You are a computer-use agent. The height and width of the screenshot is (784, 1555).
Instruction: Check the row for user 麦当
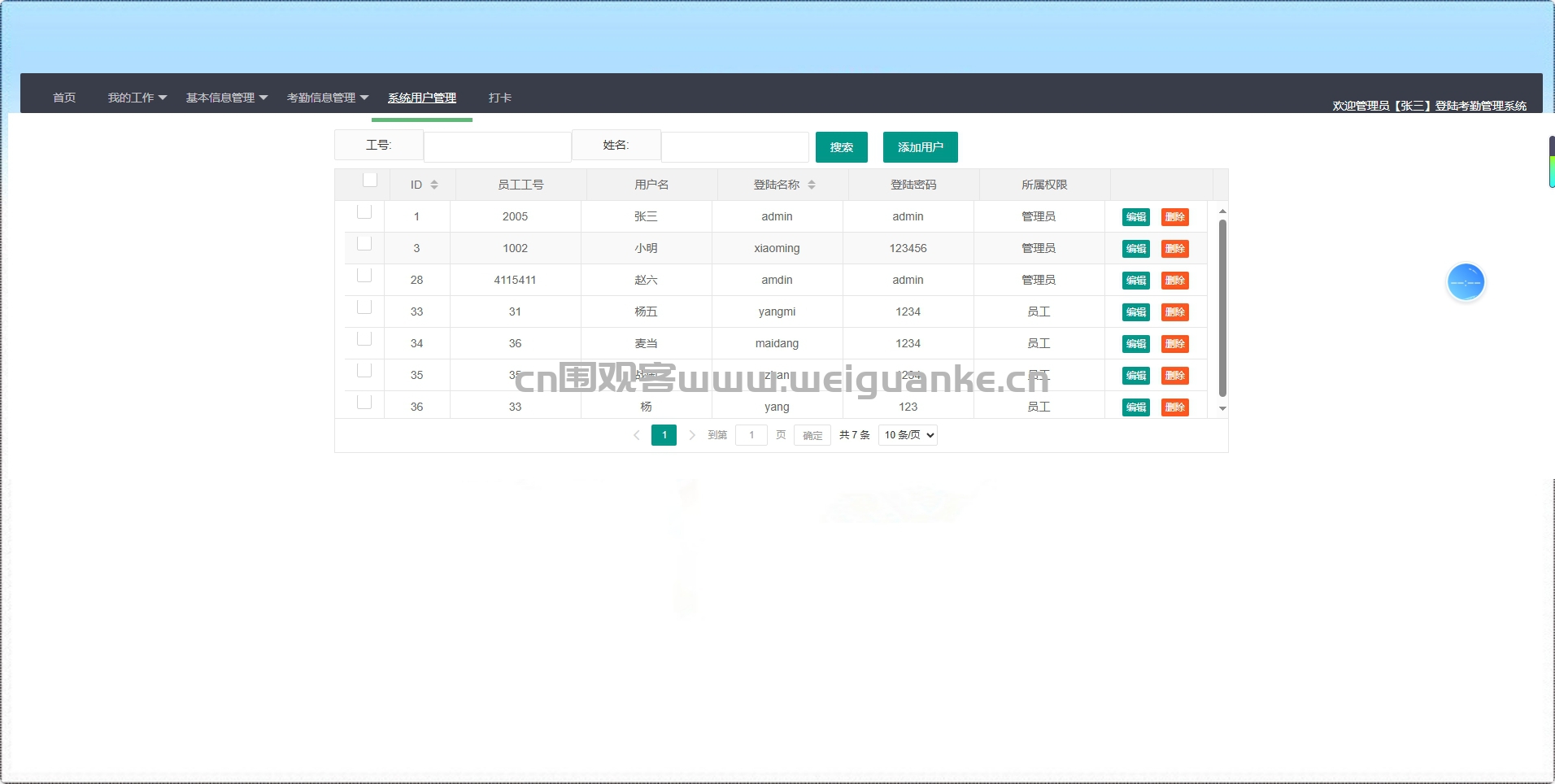[364, 338]
